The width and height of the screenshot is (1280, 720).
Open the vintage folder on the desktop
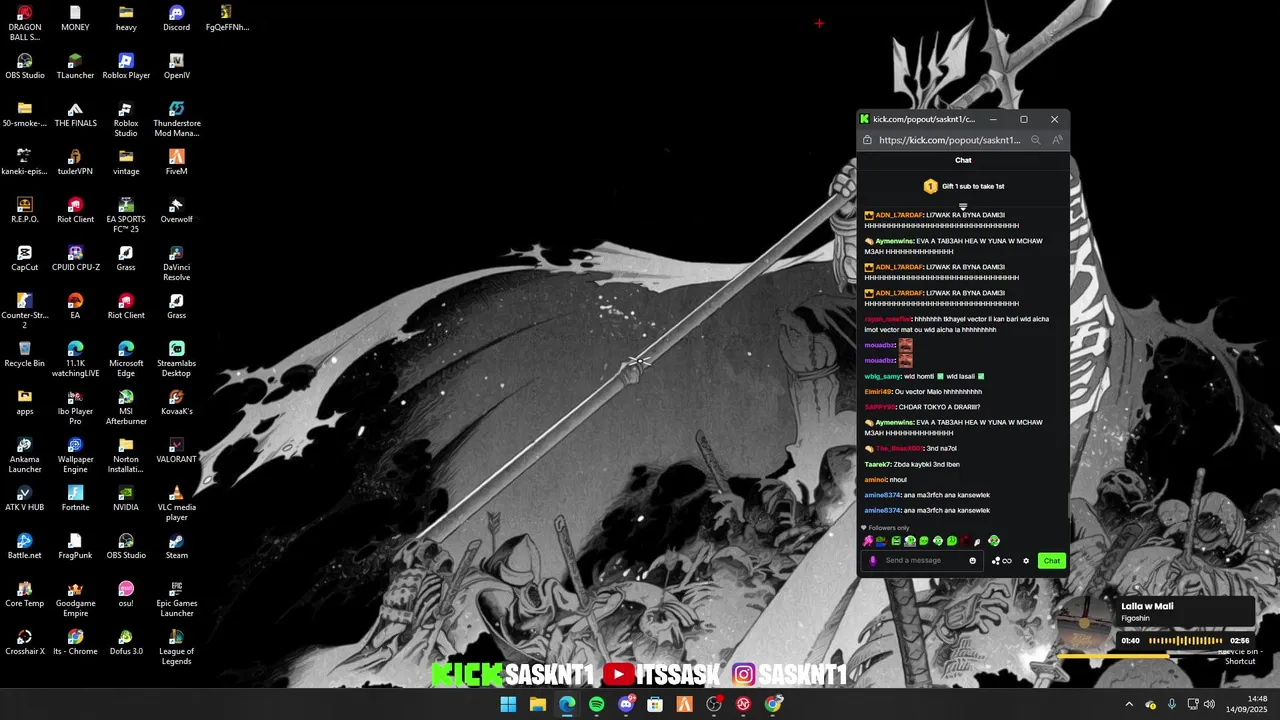click(126, 163)
